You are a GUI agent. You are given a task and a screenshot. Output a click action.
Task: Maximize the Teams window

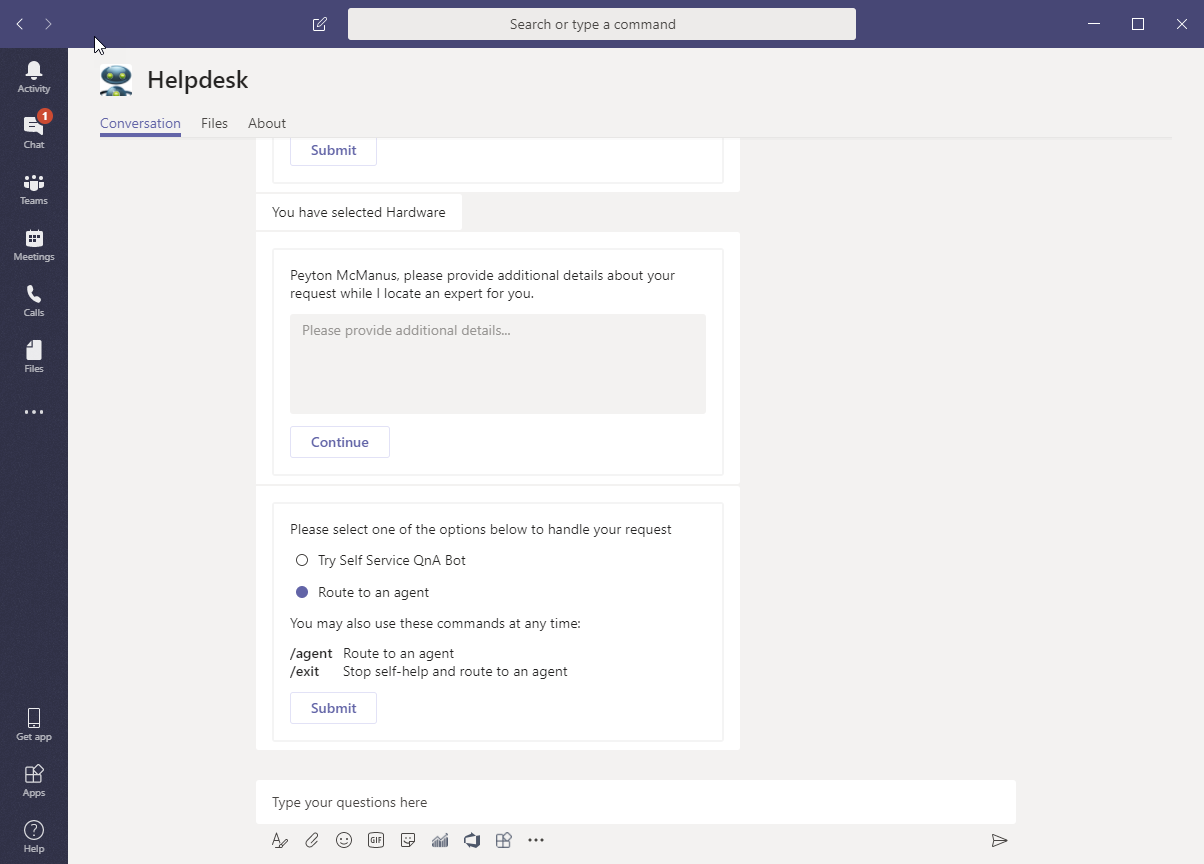pyautogui.click(x=1138, y=24)
